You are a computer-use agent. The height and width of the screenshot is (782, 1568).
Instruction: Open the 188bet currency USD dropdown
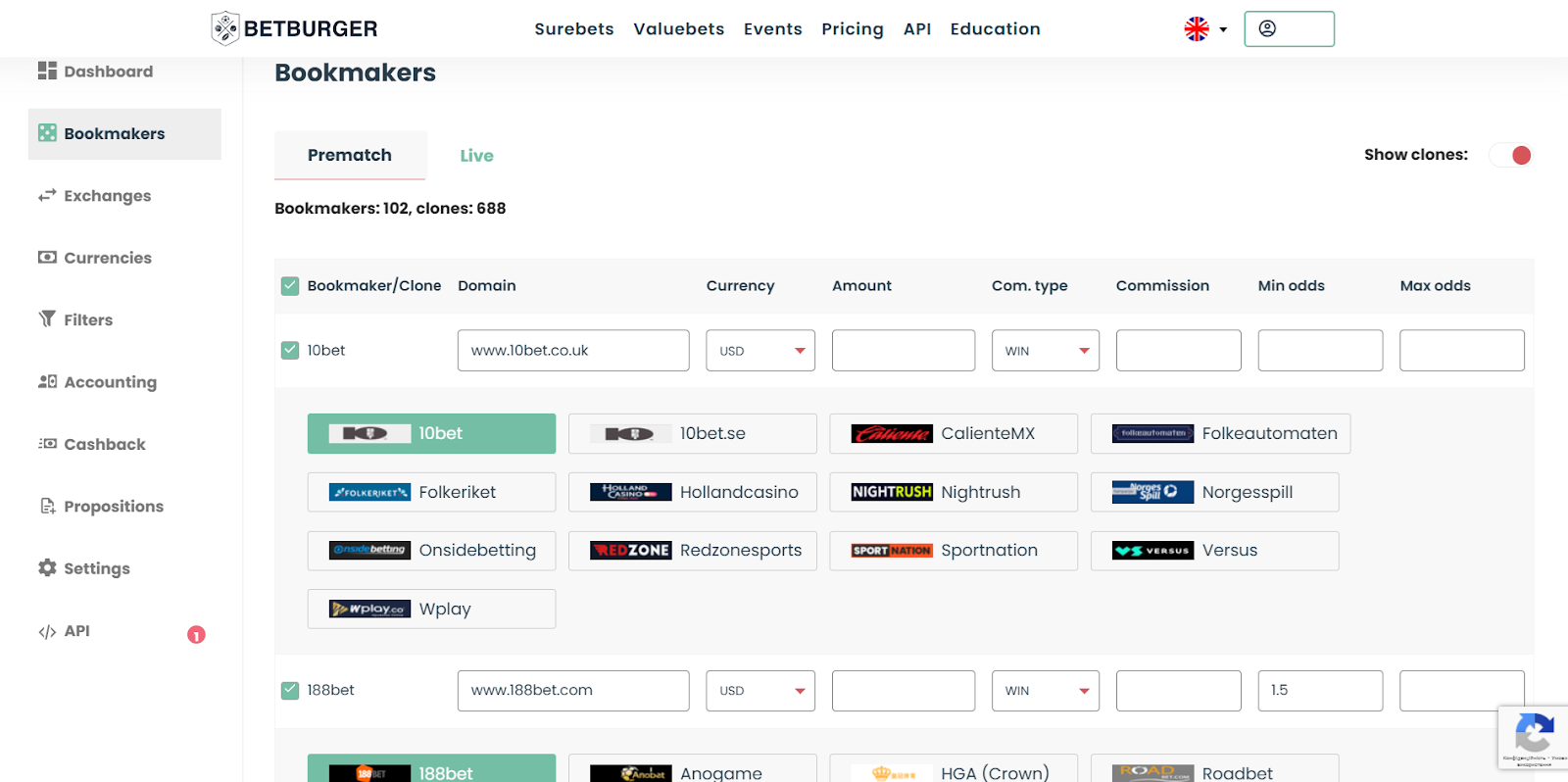click(x=760, y=690)
